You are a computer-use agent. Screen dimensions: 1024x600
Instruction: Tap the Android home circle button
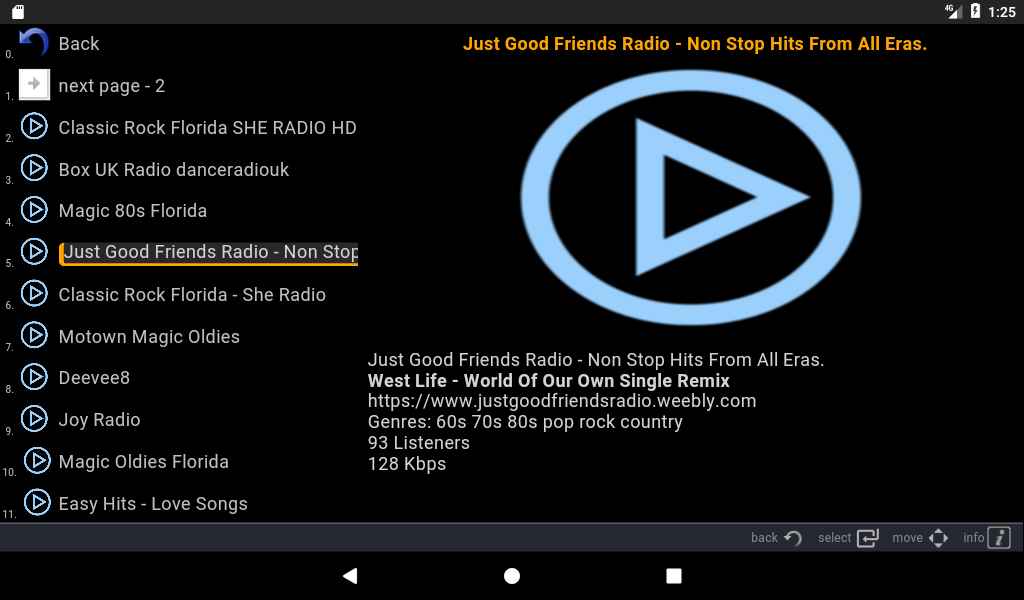click(512, 575)
